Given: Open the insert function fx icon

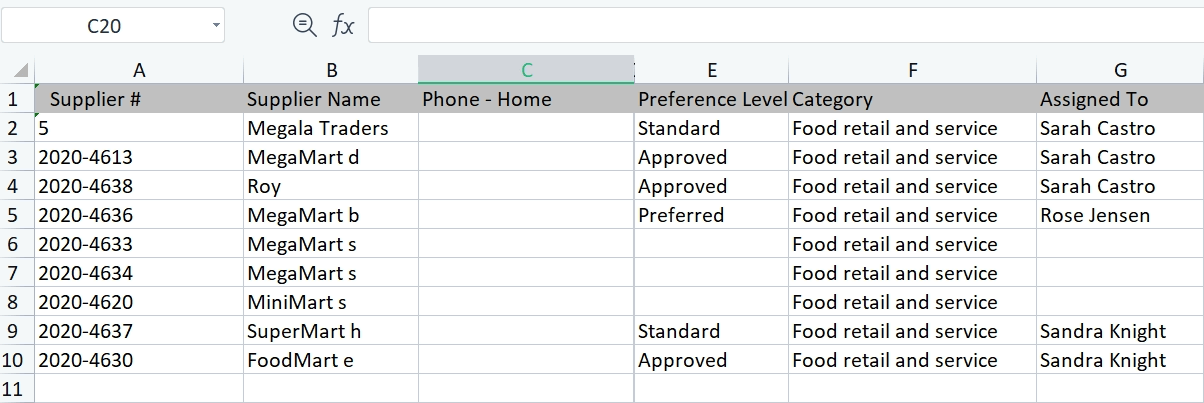Looking at the screenshot, I should pyautogui.click(x=343, y=26).
